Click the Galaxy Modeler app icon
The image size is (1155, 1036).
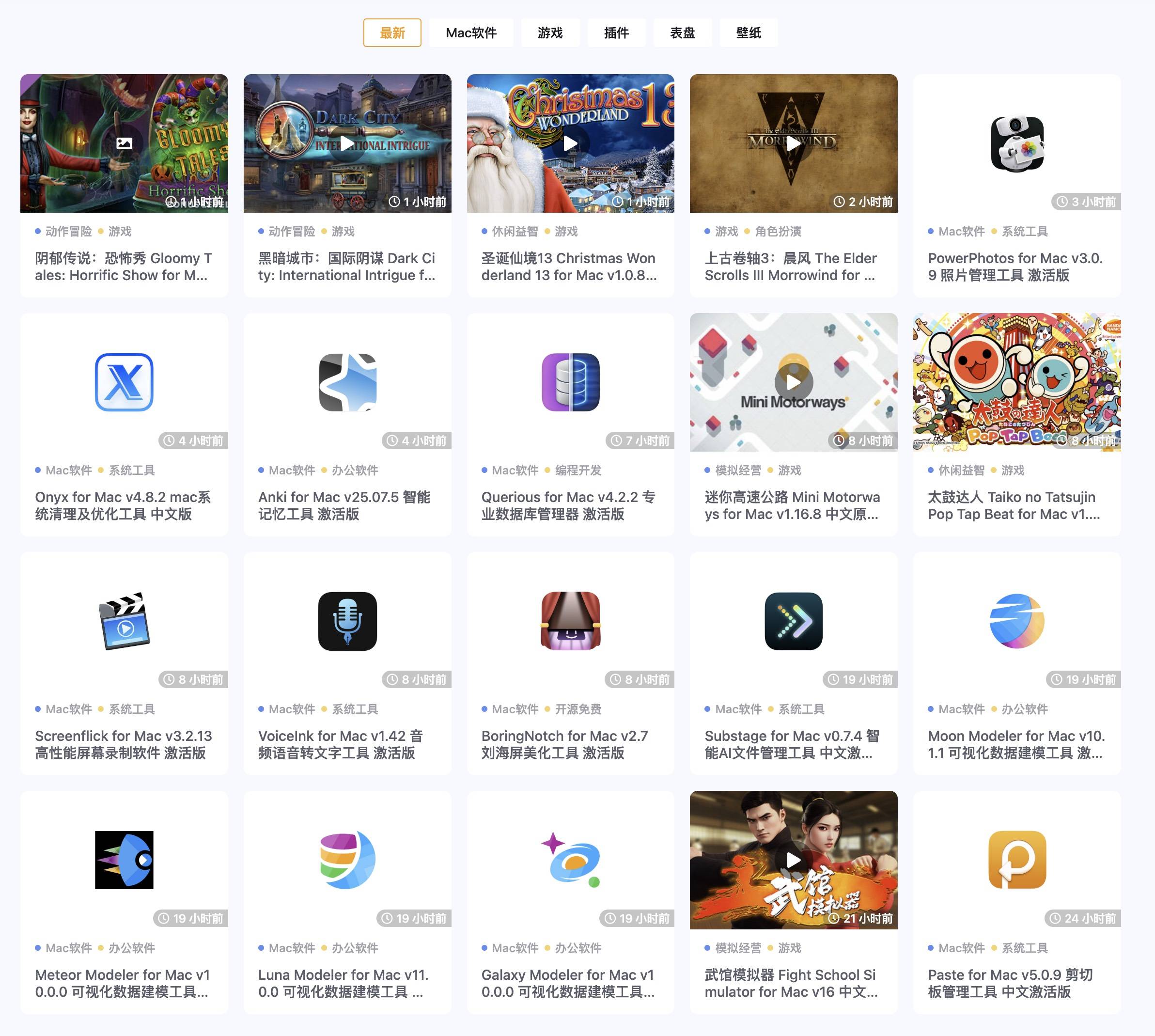(570, 860)
